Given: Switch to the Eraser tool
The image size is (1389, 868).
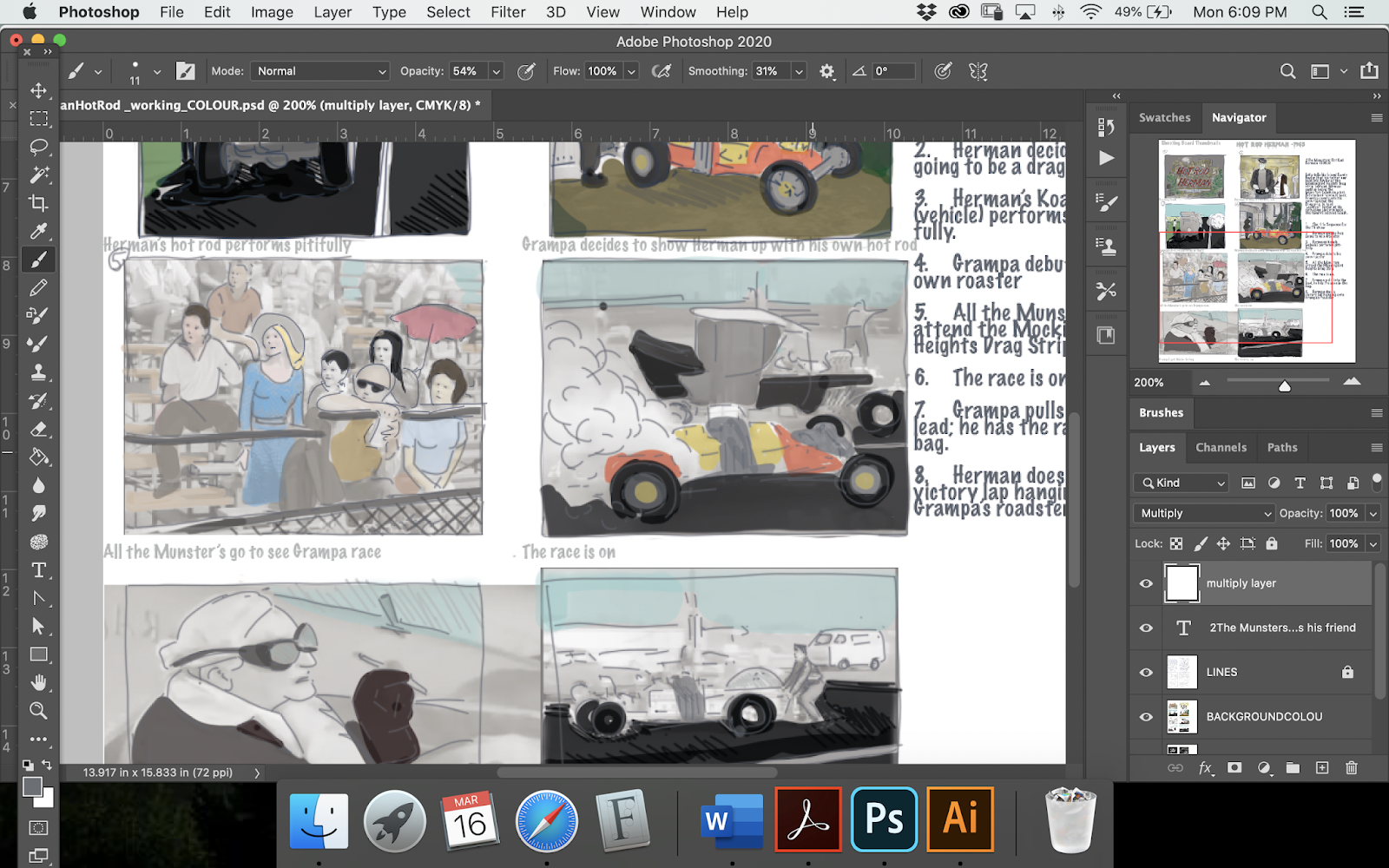Looking at the screenshot, I should click(x=39, y=429).
